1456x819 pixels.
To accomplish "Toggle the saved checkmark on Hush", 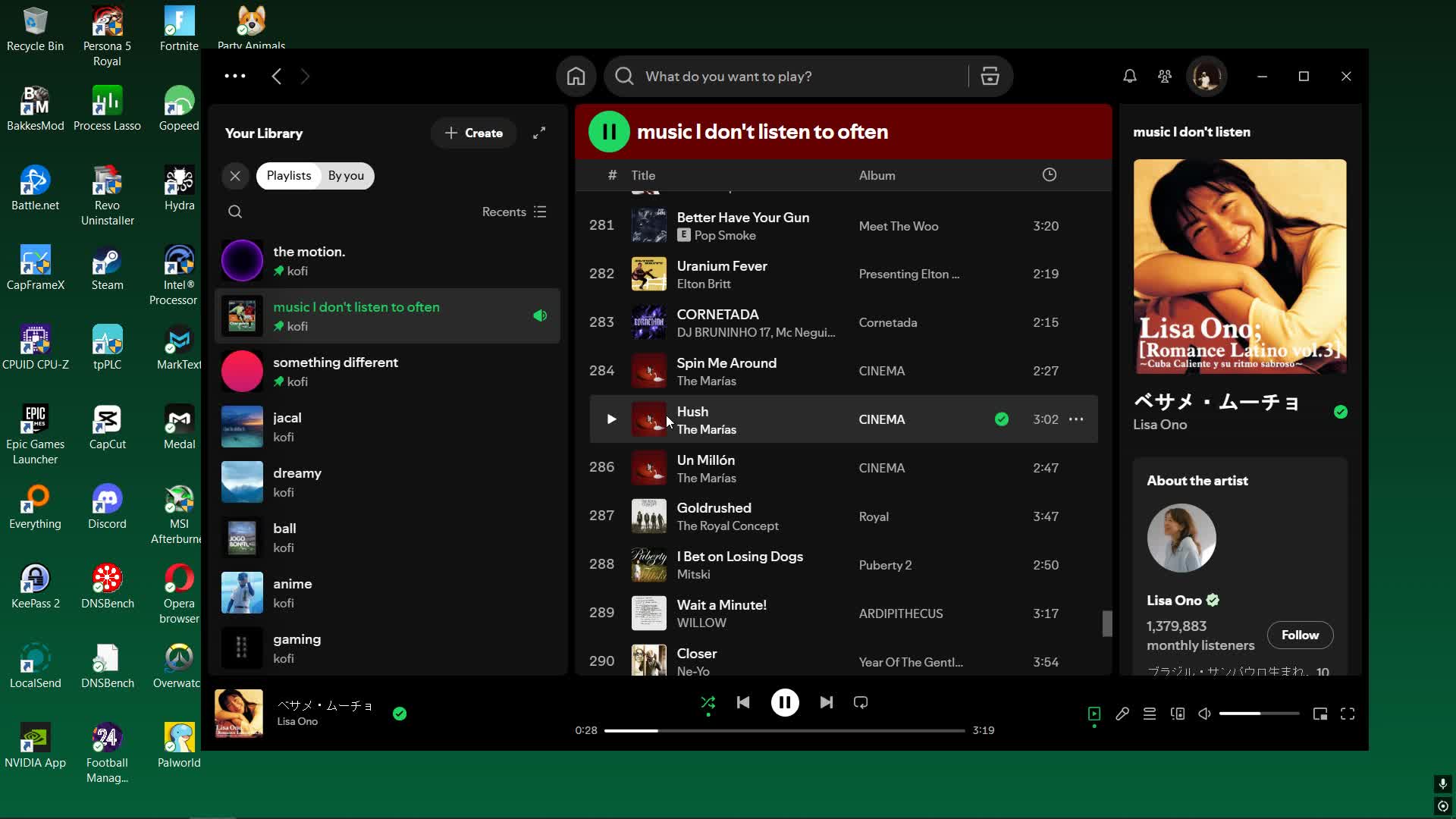I will point(1002,419).
